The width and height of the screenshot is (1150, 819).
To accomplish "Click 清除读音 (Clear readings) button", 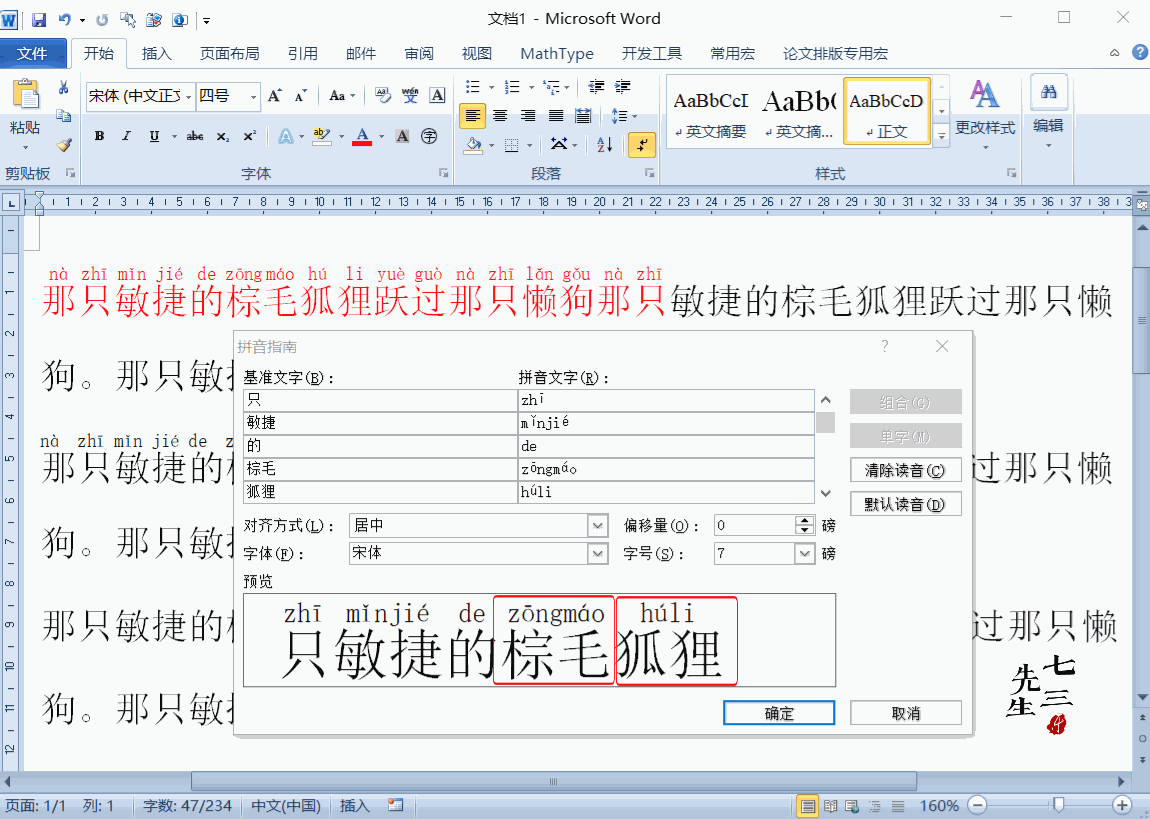I will coord(906,470).
